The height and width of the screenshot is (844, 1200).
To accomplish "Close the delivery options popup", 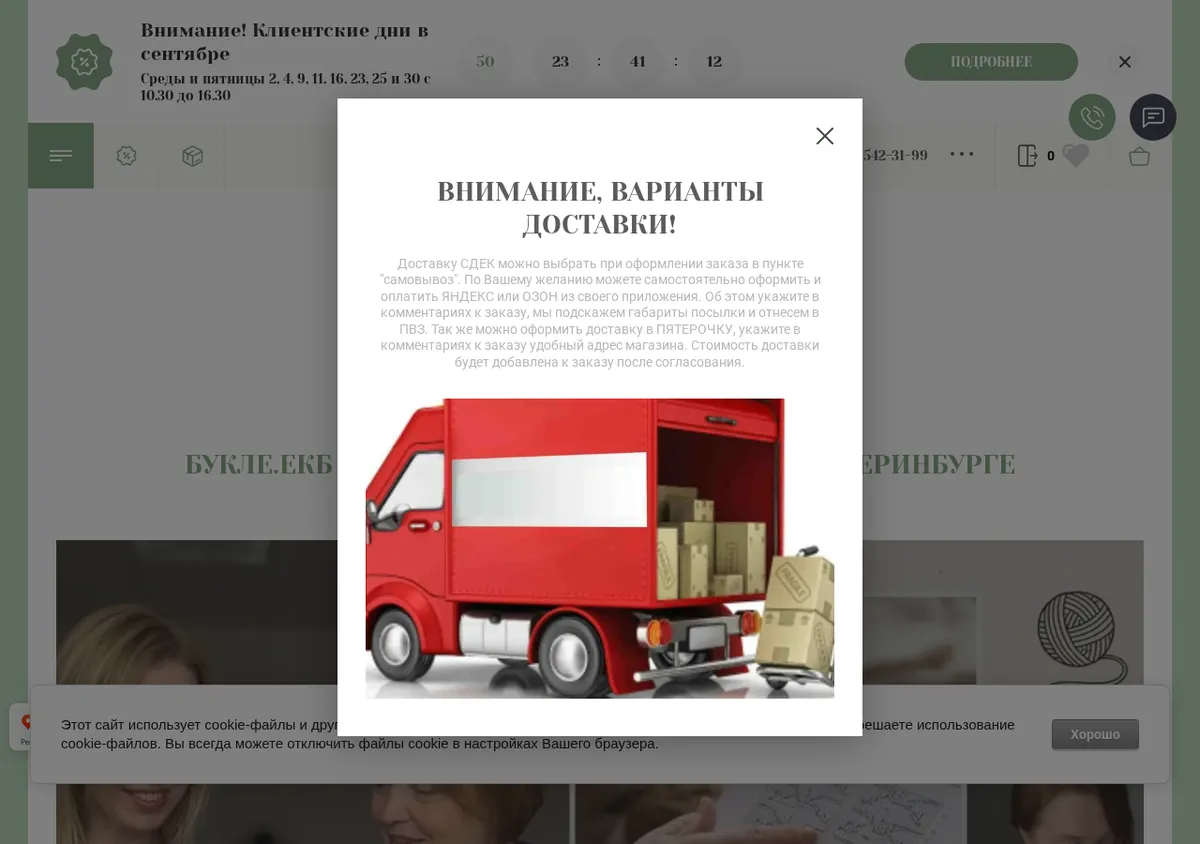I will point(824,136).
